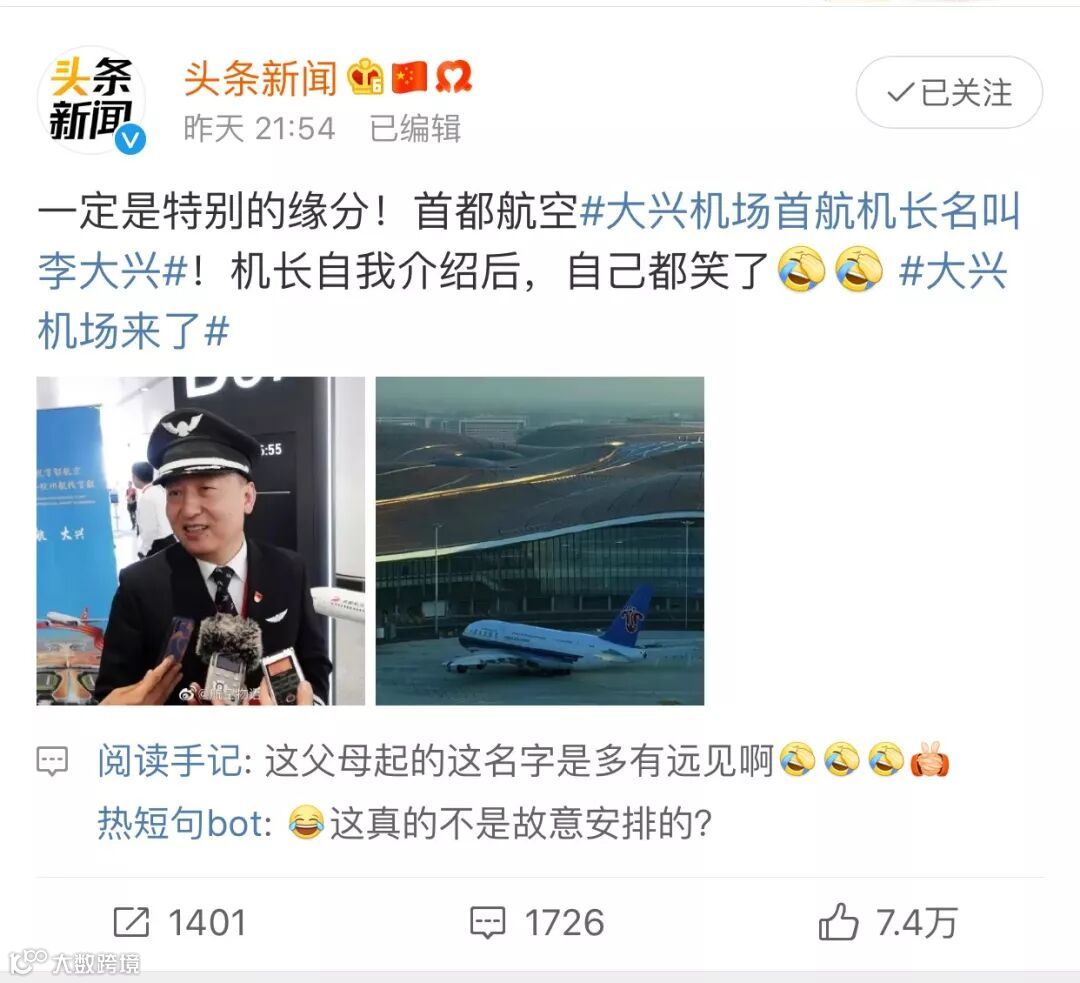Tap the orange heart ribbon badge
The image size is (1080, 983).
click(453, 76)
